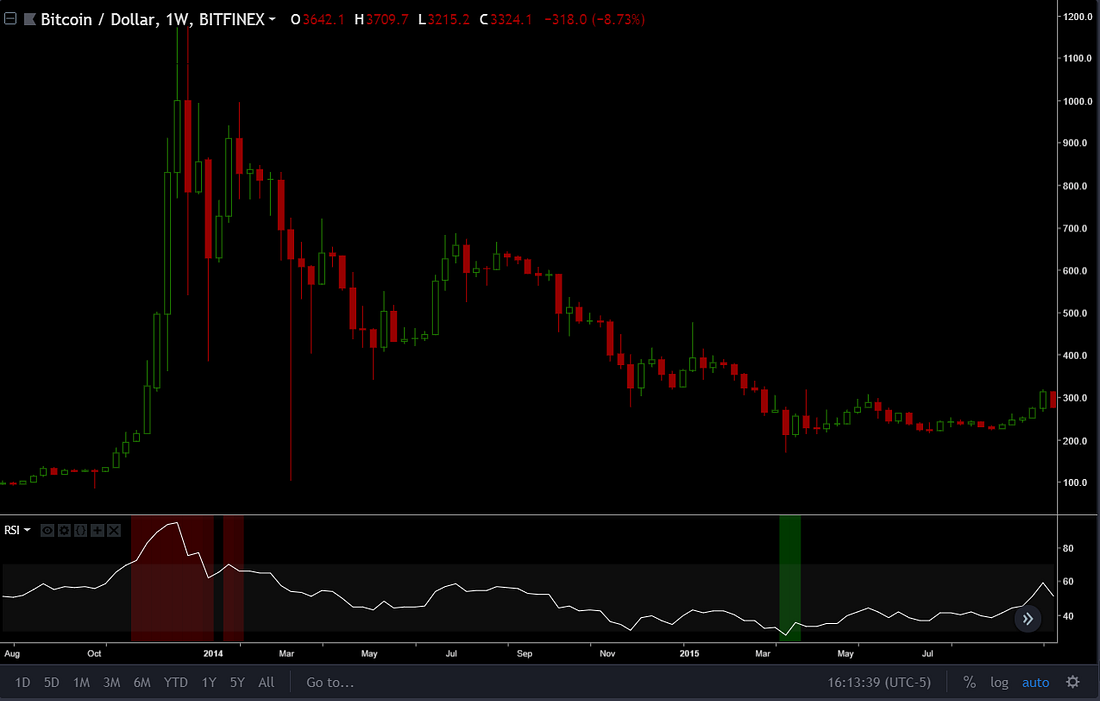
Task: Collapse the chart legend minus box
Action: point(10,19)
